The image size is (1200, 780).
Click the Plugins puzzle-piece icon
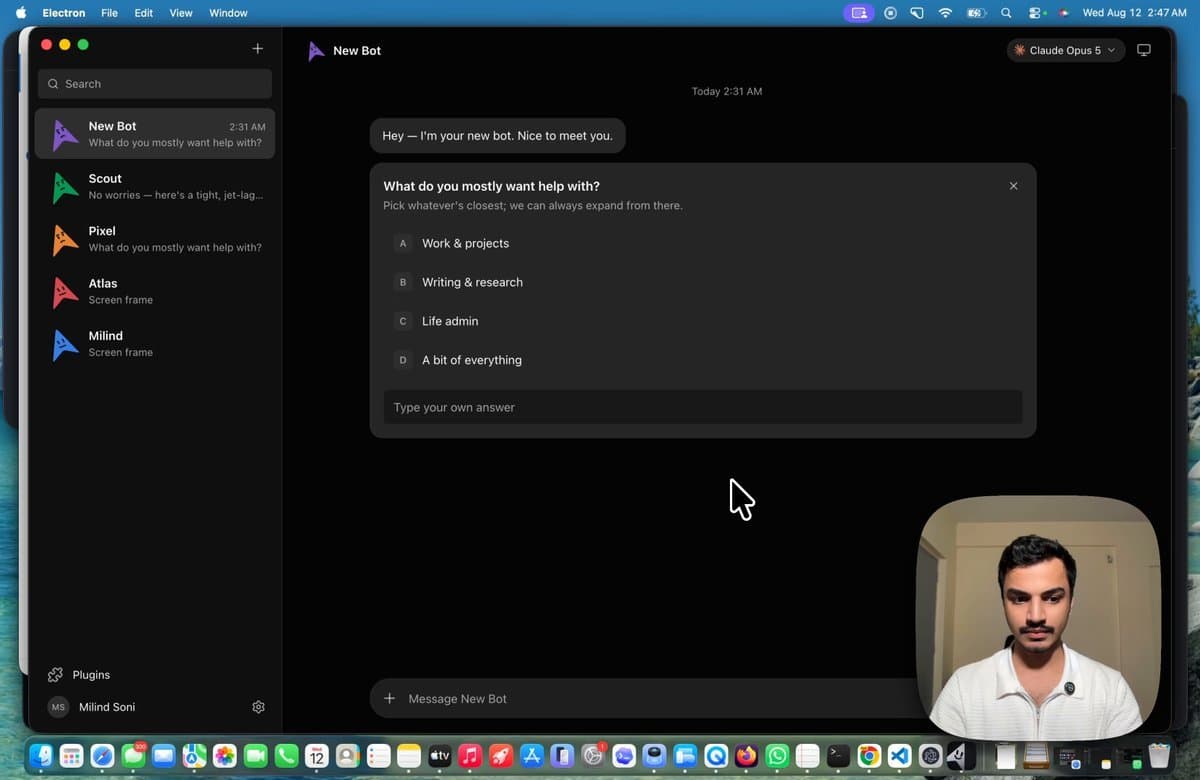pyautogui.click(x=55, y=675)
